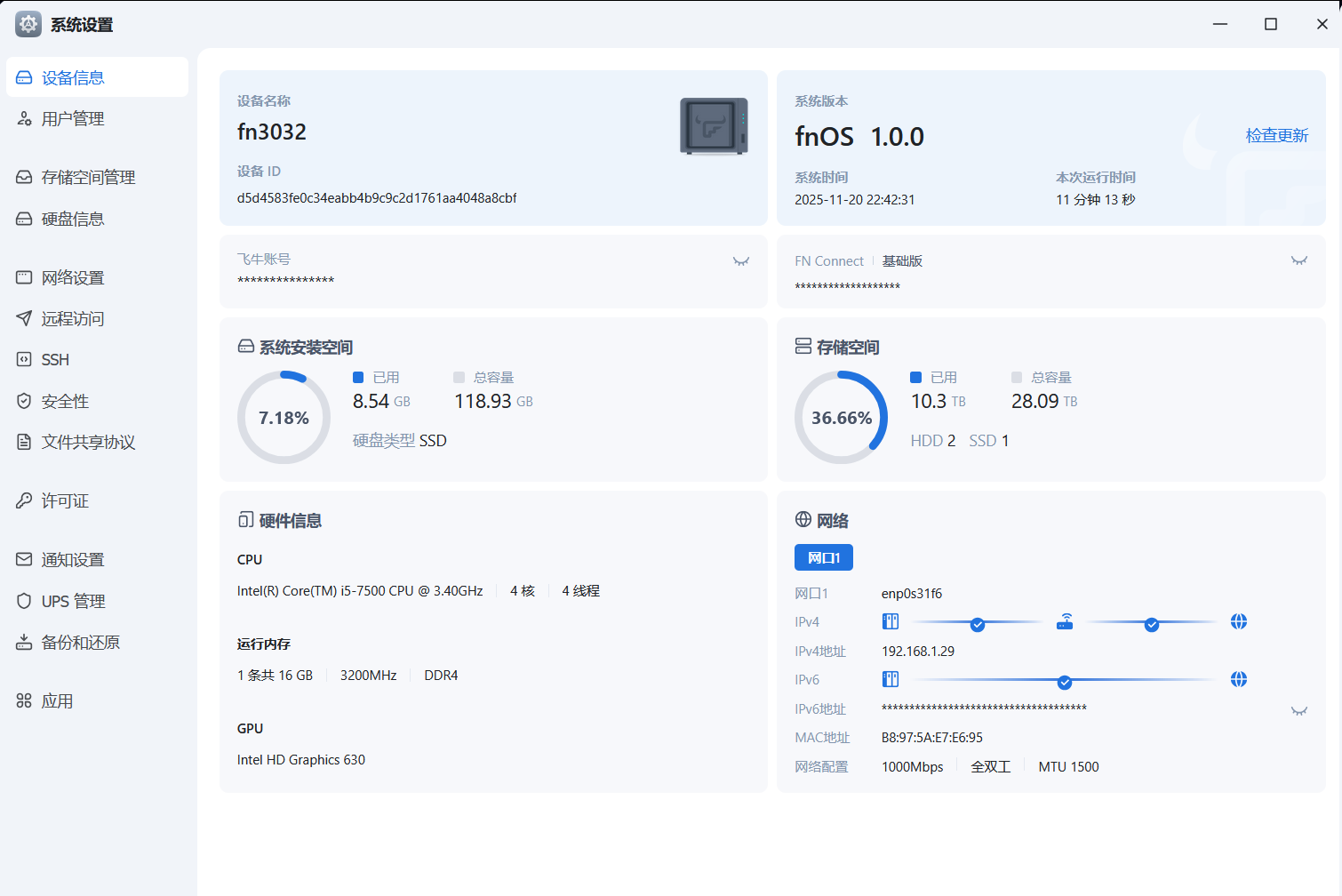Click the IPv4 internet globe icon

point(1238,622)
